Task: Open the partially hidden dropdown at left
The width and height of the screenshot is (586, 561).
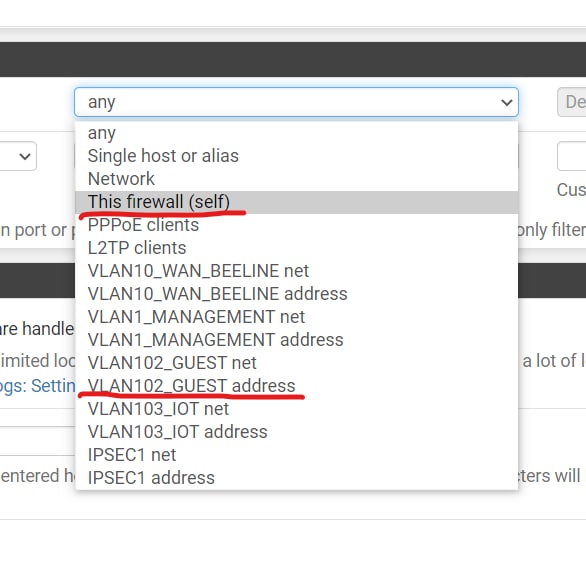Action: coord(18,156)
